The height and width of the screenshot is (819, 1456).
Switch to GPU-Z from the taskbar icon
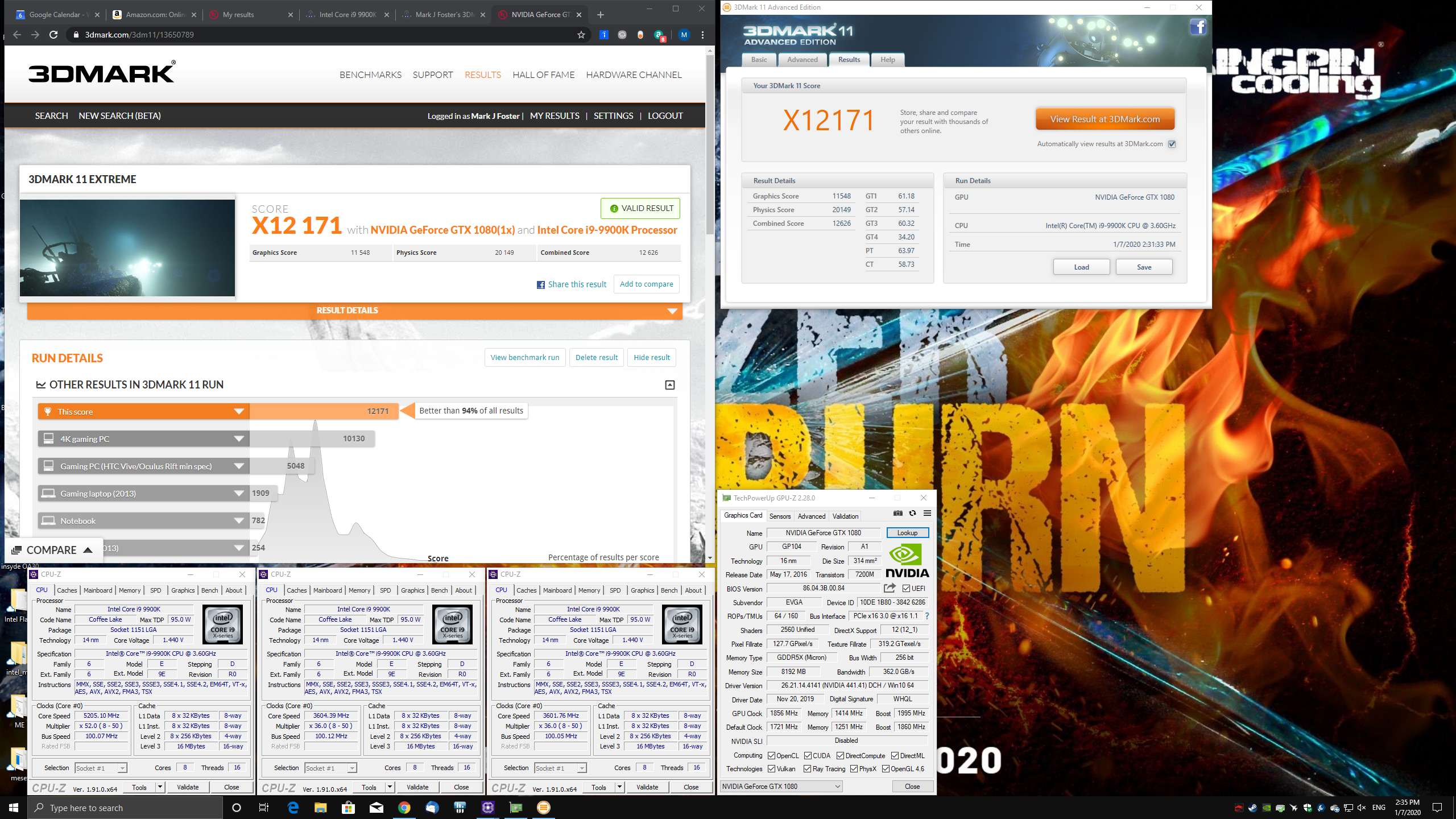click(x=515, y=808)
